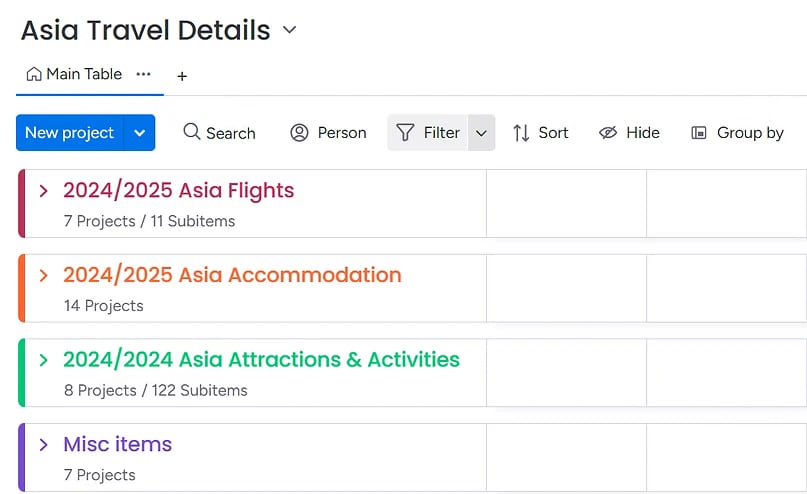Open the Filter options dropdown arrow
Image resolution: width=807 pixels, height=494 pixels.
481,132
